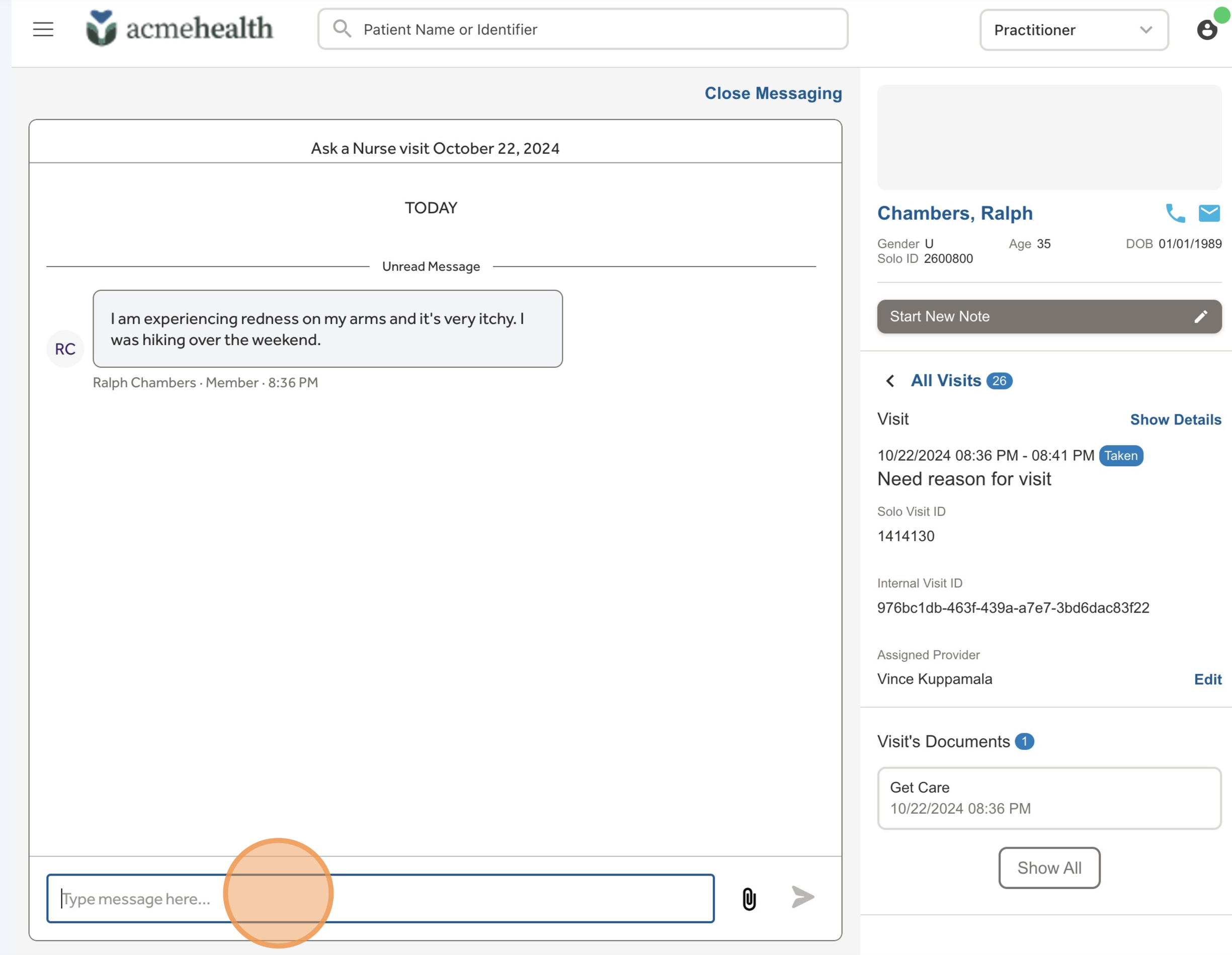Click the search magnifier icon
The height and width of the screenshot is (955, 1232).
coord(342,29)
